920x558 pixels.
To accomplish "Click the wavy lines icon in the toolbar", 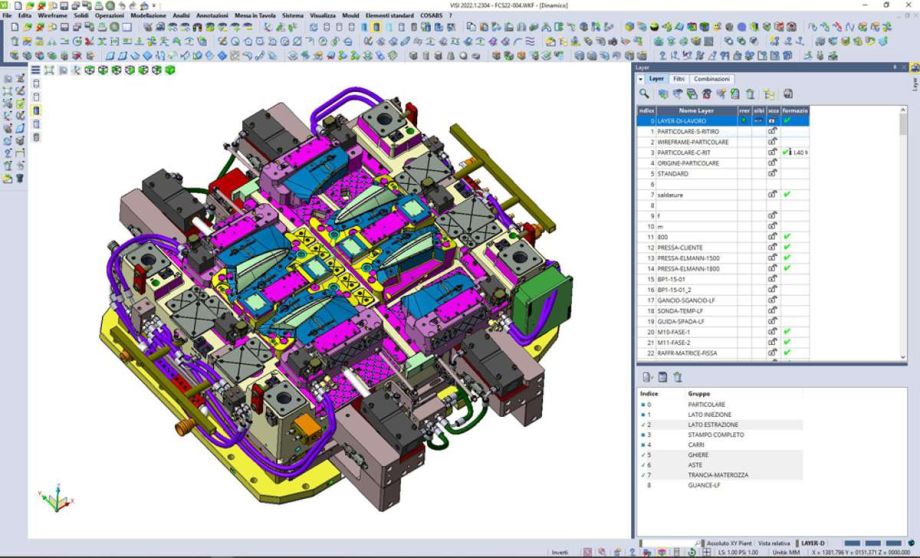I will [x=530, y=42].
